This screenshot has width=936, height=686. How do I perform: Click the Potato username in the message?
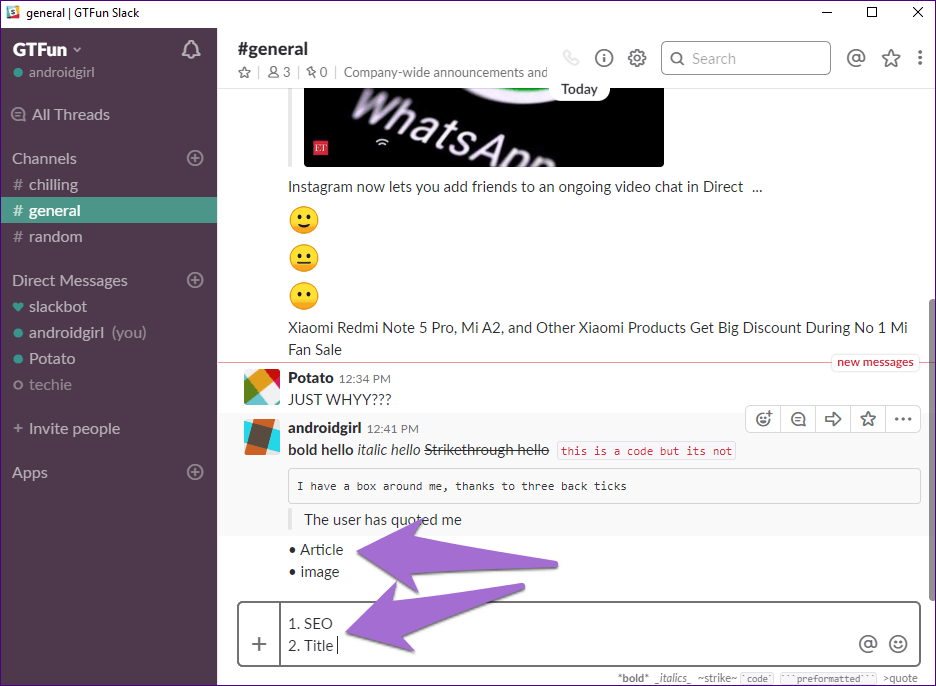coord(310,378)
